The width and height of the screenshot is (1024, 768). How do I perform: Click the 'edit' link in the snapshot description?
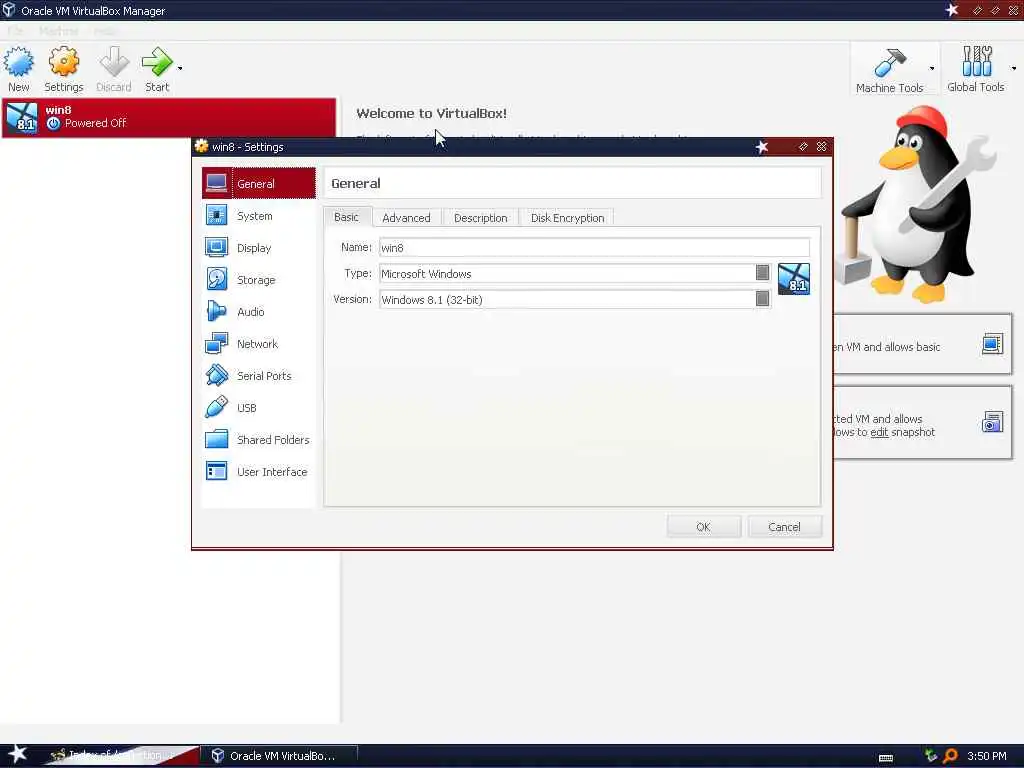(x=879, y=432)
